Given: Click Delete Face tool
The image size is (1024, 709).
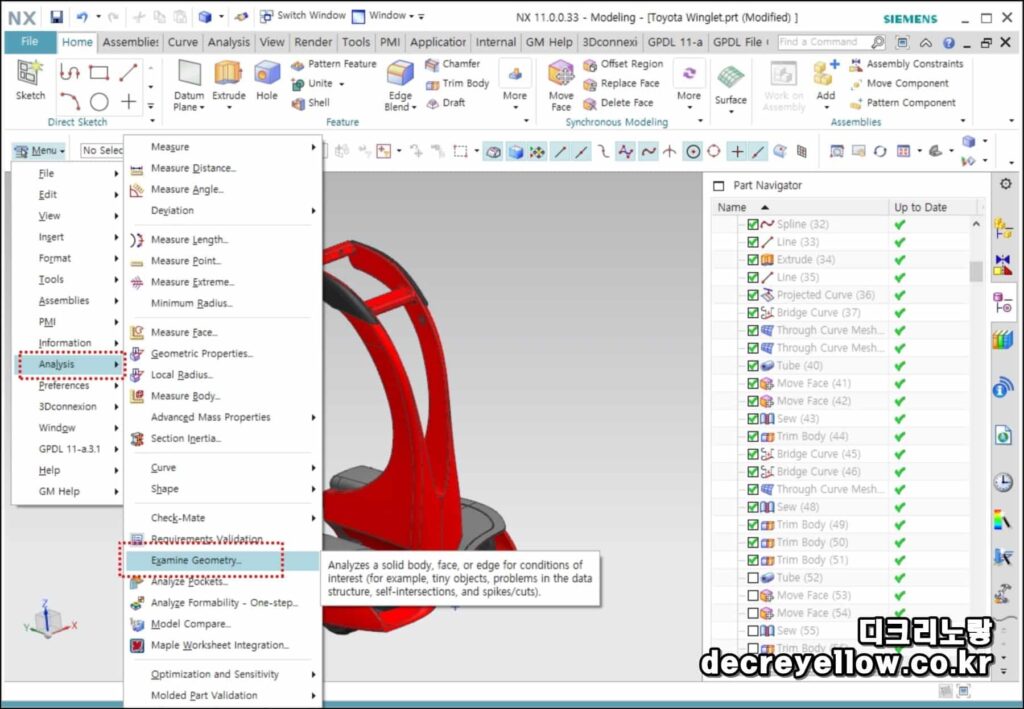Looking at the screenshot, I should (618, 103).
